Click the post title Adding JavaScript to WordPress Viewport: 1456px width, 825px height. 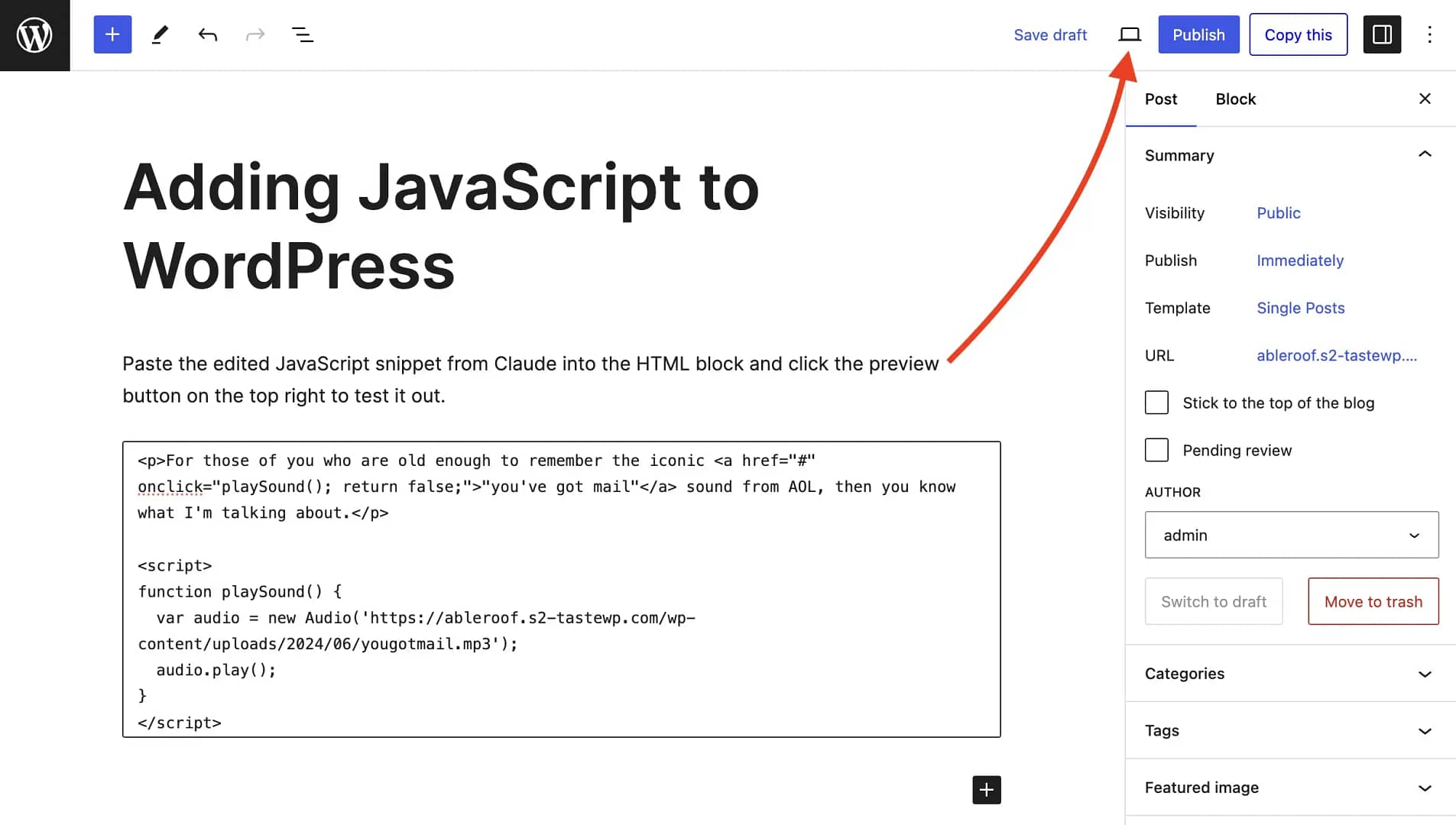coord(441,227)
